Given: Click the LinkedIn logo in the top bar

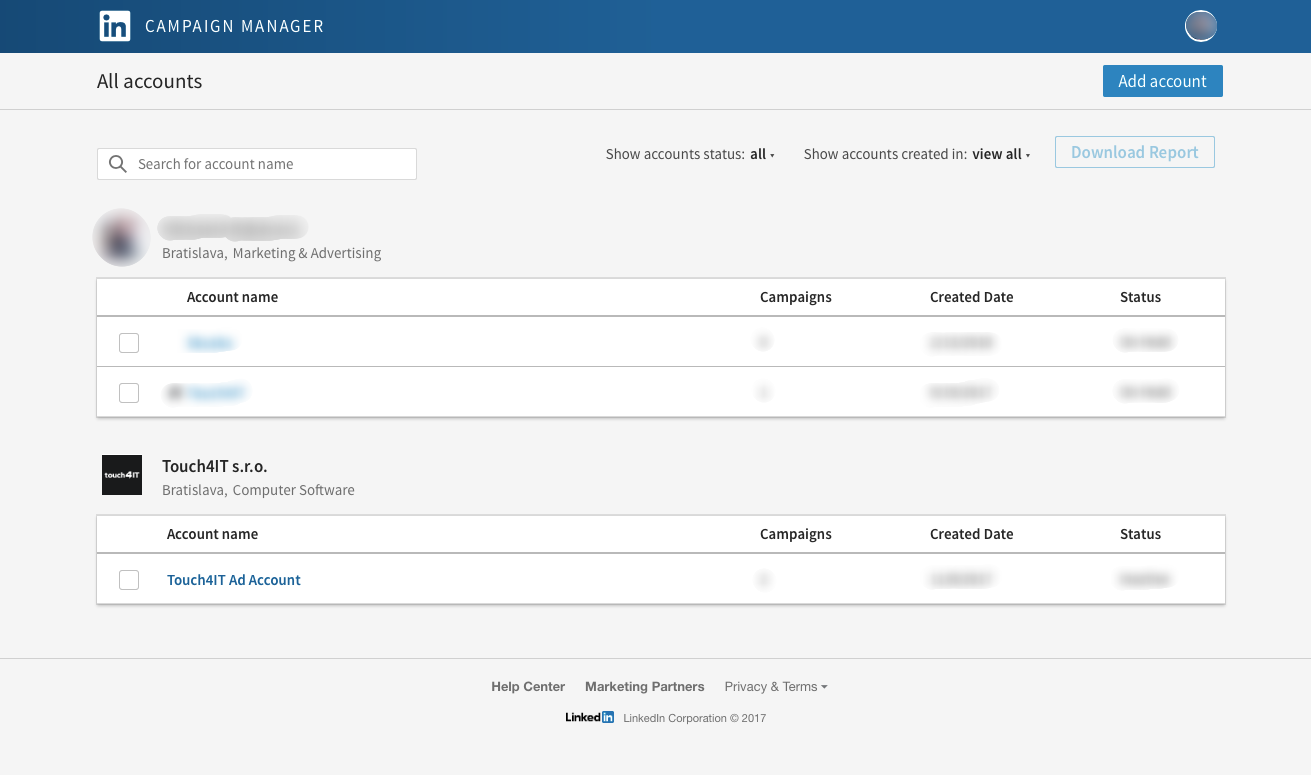Looking at the screenshot, I should tap(115, 26).
